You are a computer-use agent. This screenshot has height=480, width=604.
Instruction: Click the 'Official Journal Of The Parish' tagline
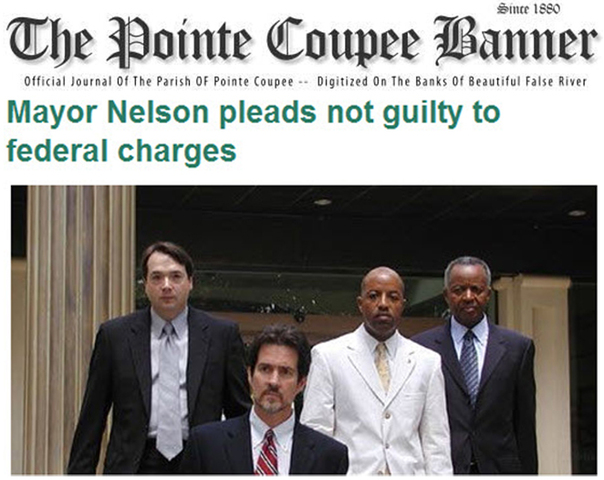[106, 82]
